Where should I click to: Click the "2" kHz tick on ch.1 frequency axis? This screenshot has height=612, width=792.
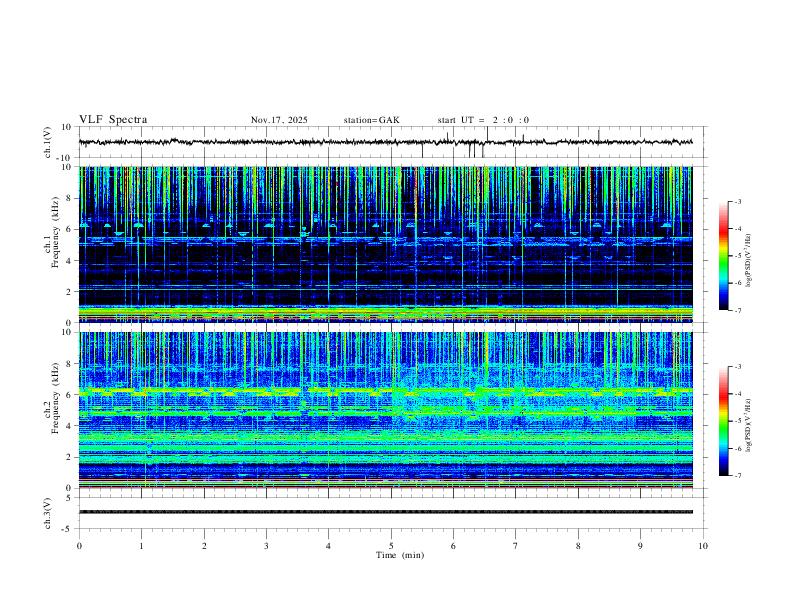point(69,291)
